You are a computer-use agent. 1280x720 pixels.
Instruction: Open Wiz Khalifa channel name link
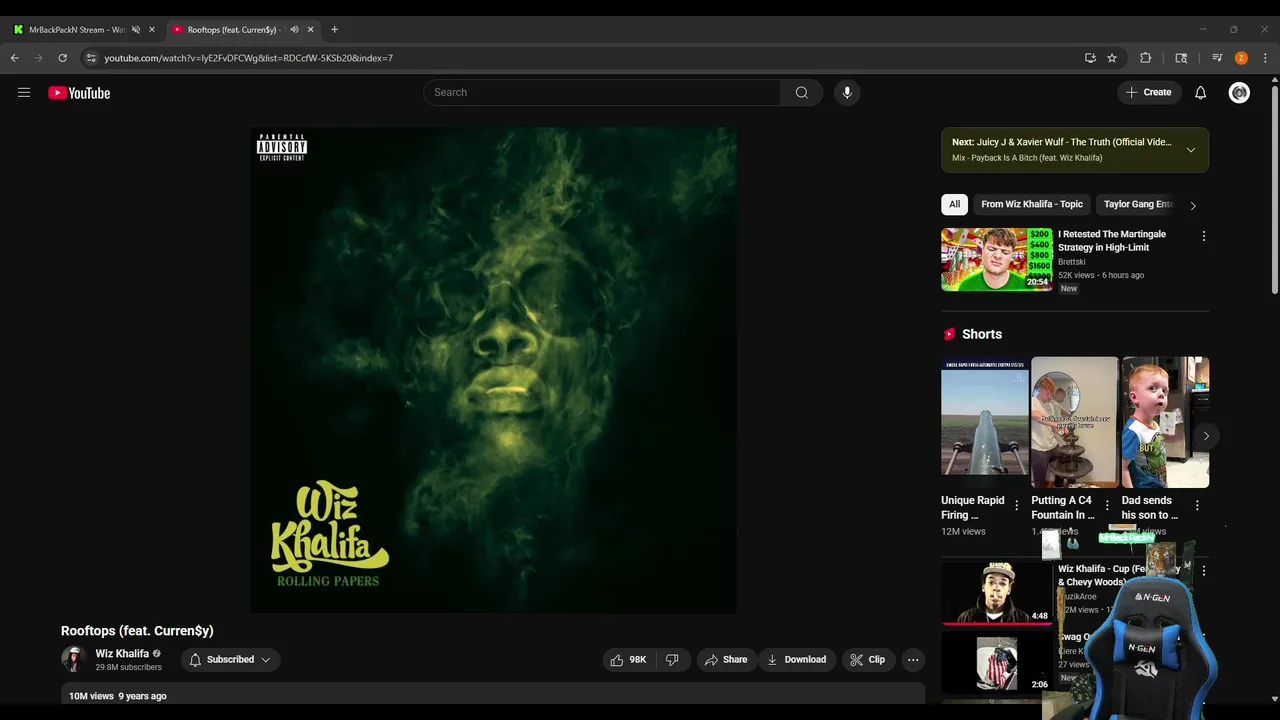tap(122, 653)
